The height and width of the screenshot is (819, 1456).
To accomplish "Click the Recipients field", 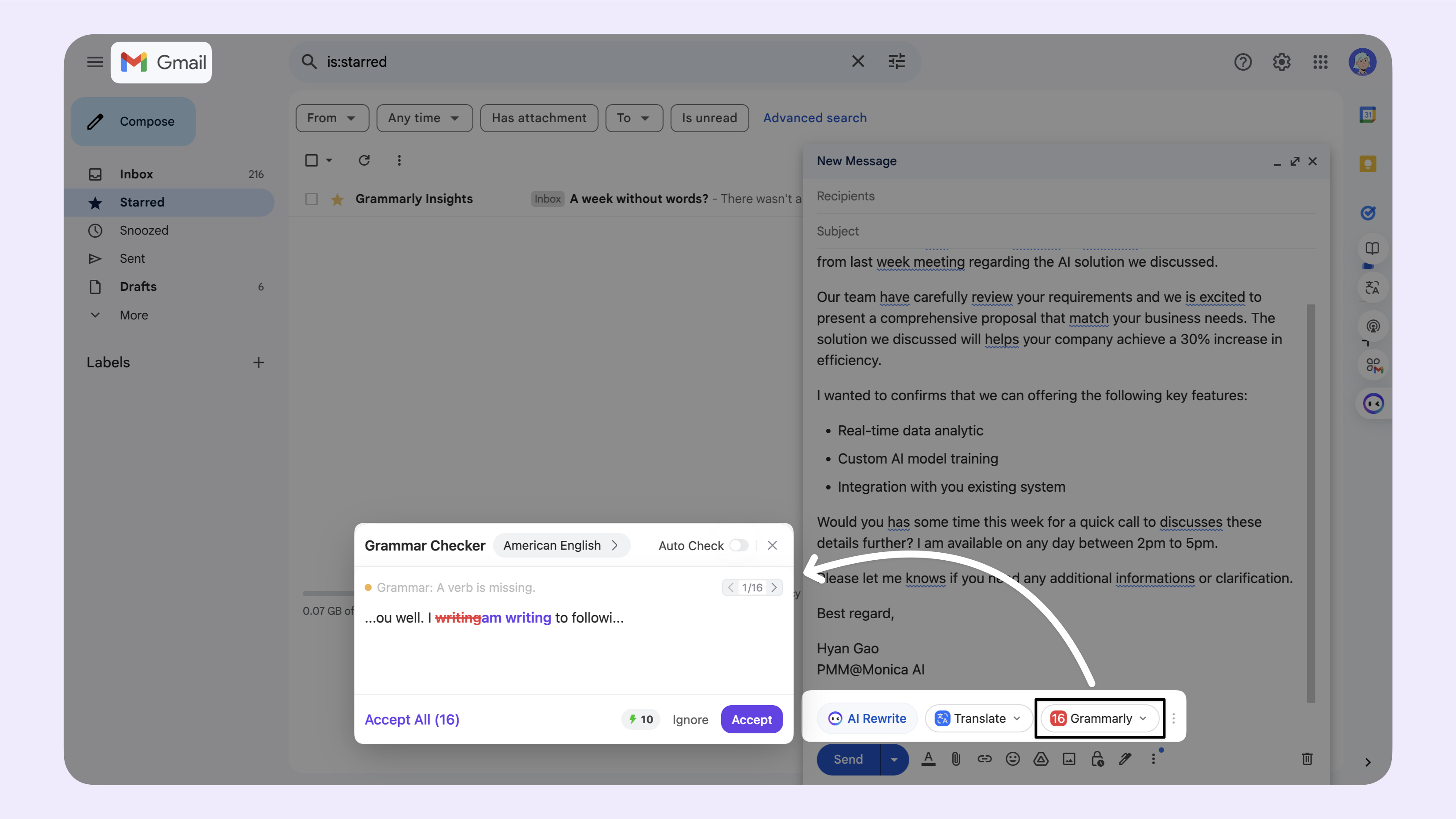I will pyautogui.click(x=1066, y=196).
